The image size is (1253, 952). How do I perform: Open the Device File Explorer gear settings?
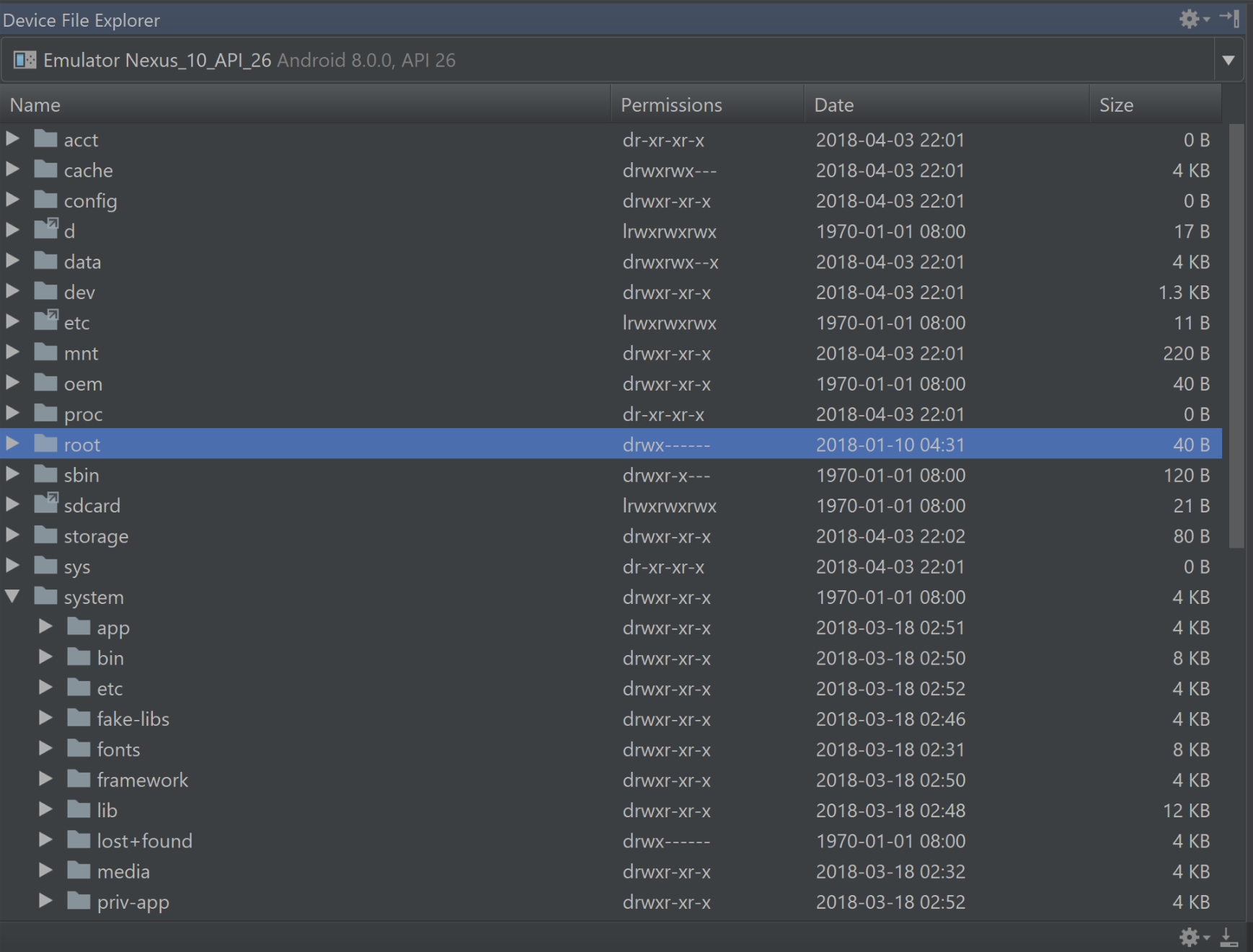click(x=1193, y=19)
